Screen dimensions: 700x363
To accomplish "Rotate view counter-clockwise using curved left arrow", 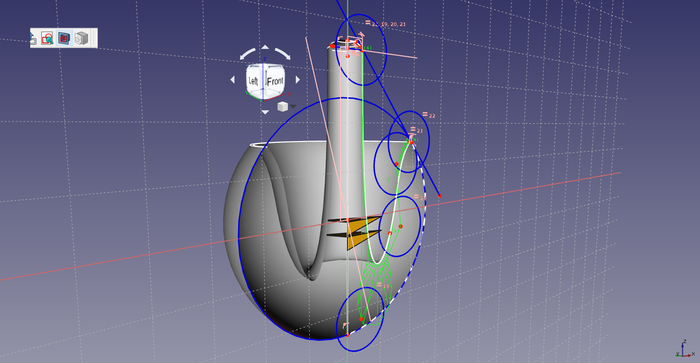I will (x=247, y=54).
